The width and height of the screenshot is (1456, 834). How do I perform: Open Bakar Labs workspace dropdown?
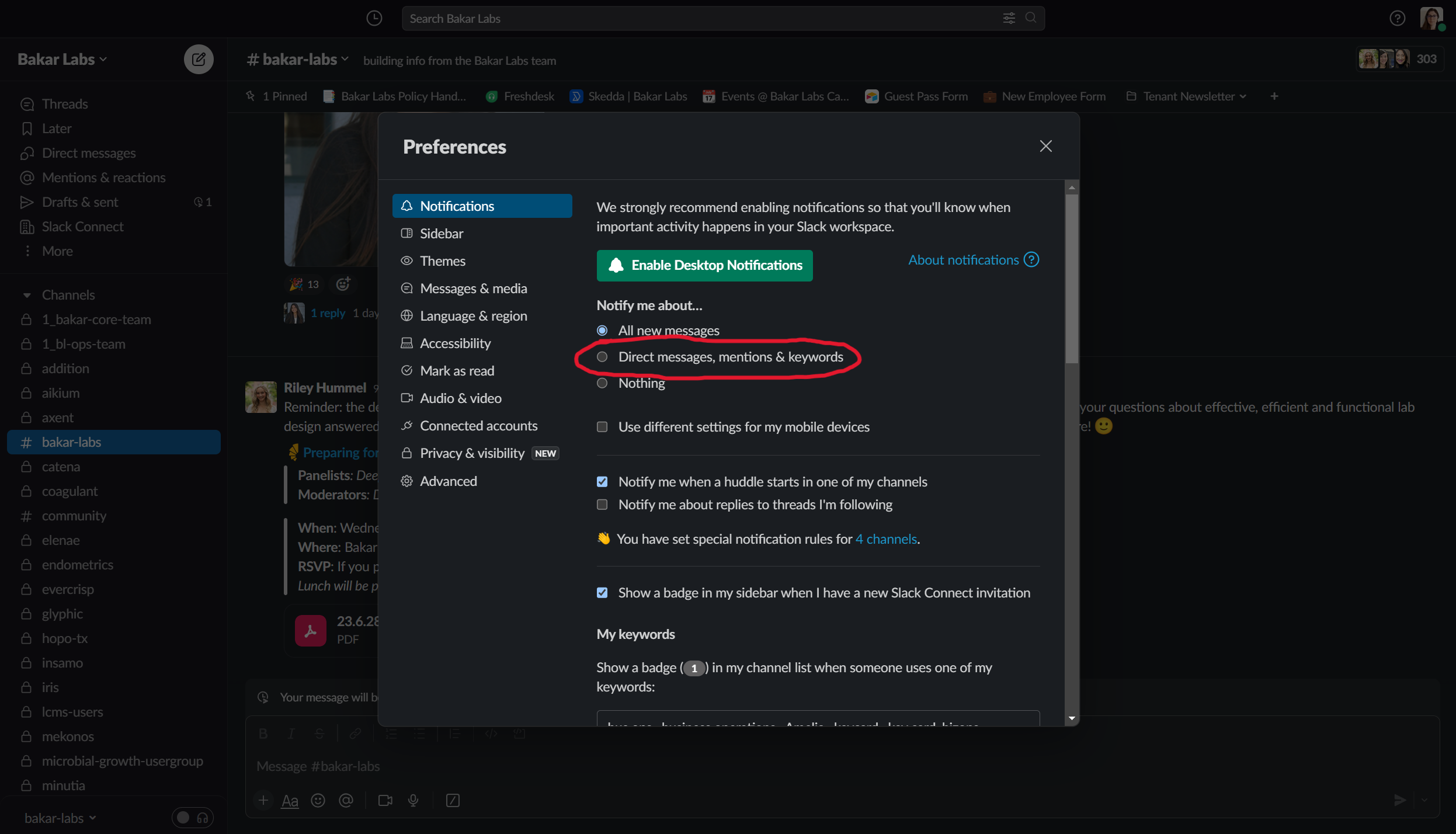point(62,59)
